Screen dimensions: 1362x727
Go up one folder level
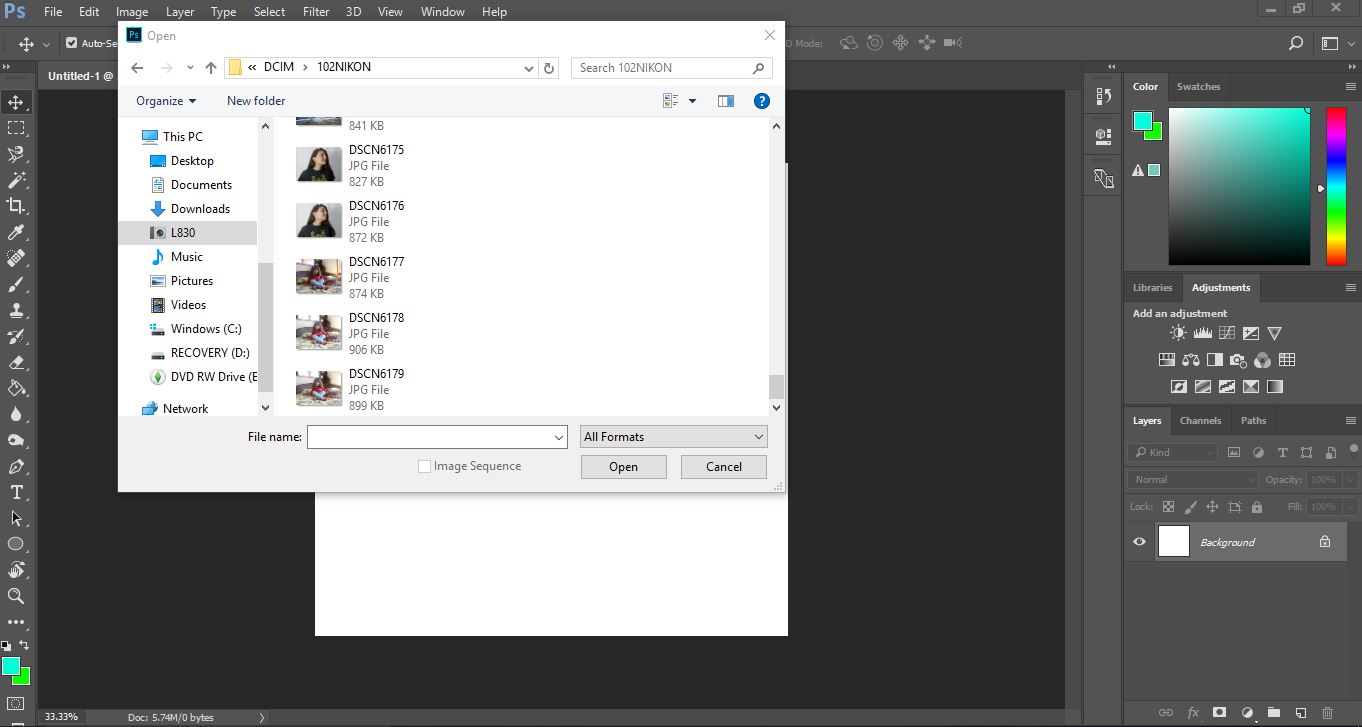pos(211,68)
